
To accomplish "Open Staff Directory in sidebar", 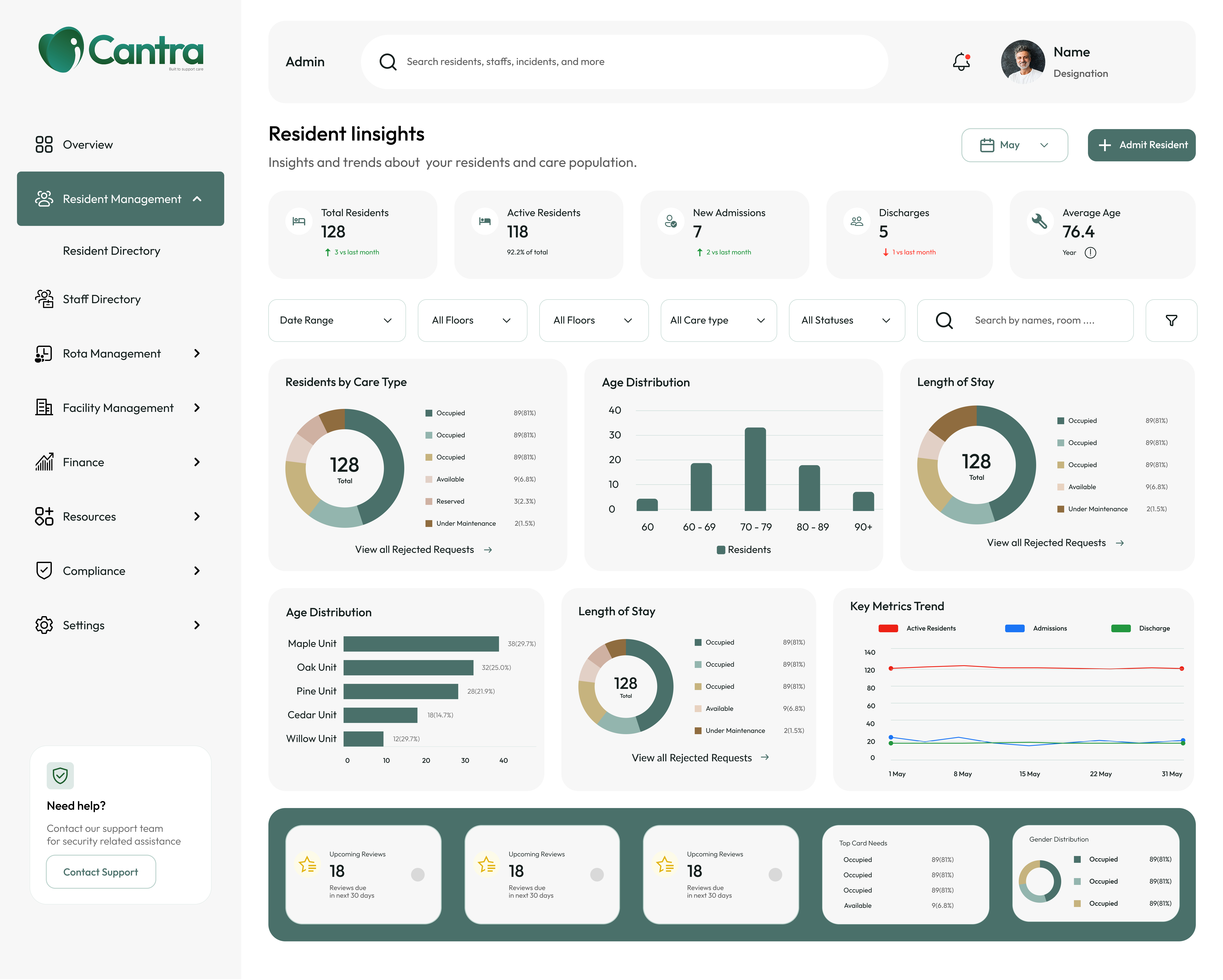I will coord(101,299).
